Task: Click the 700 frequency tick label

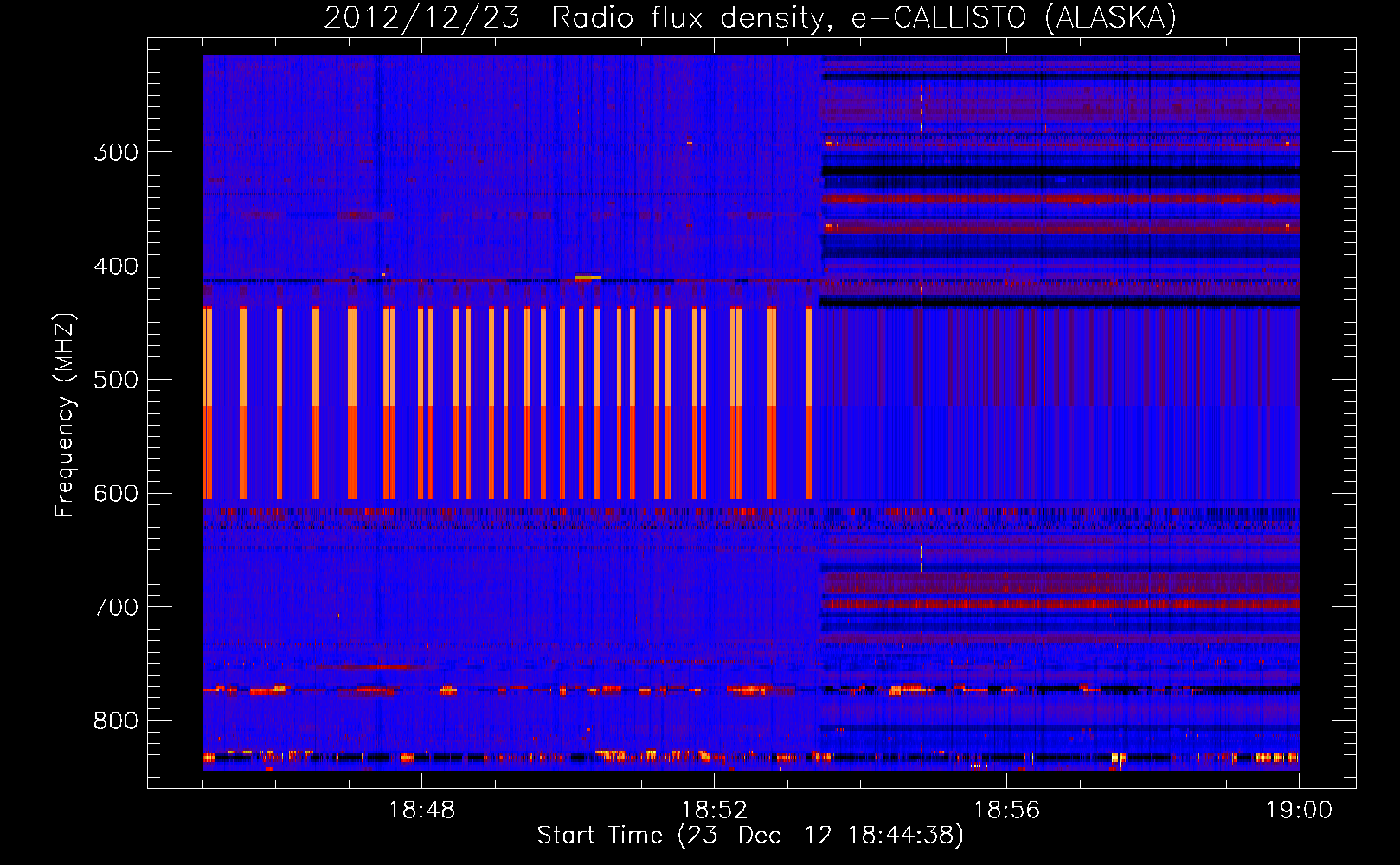Action: [116, 607]
